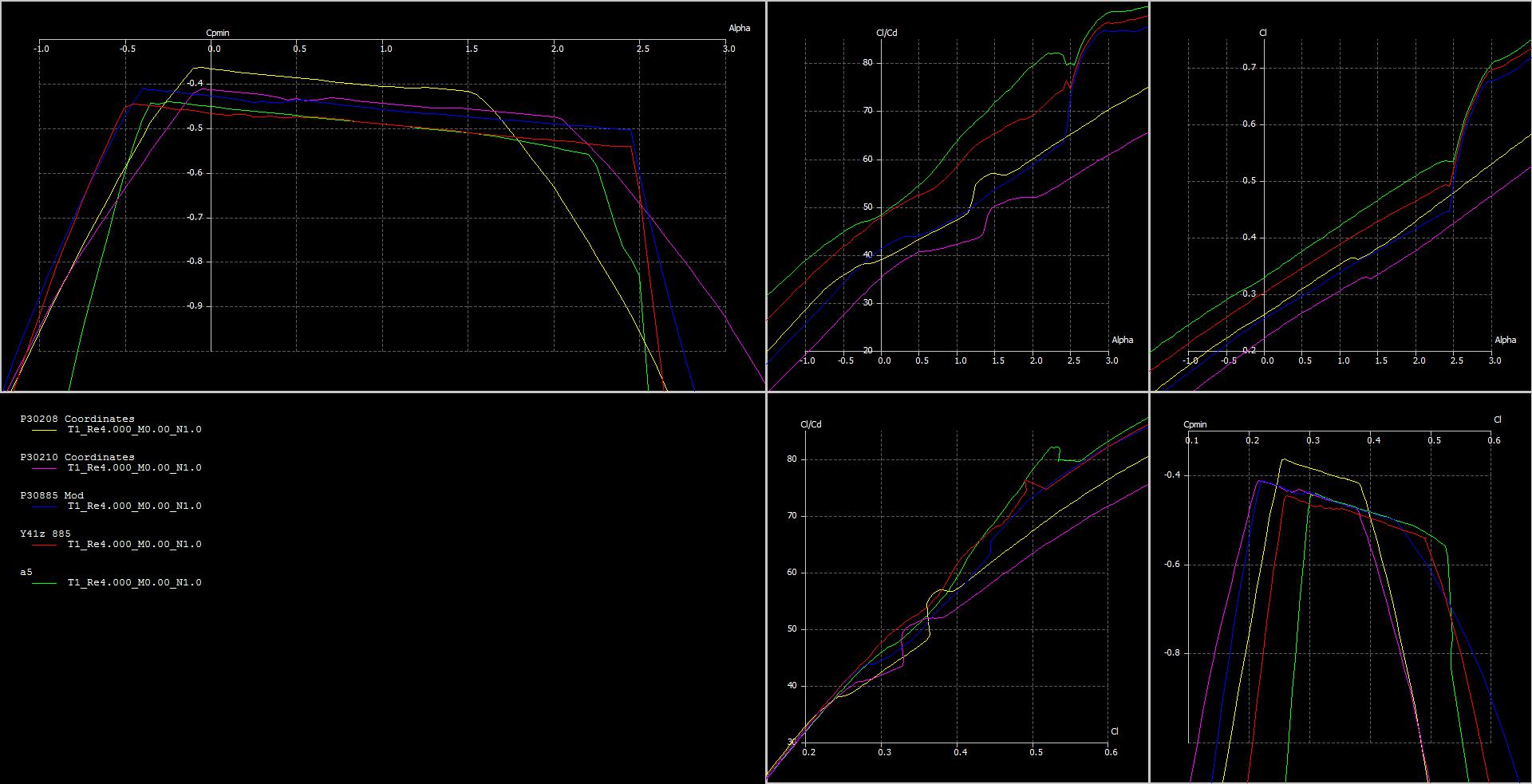Click the Alpha x-axis label in top-right graph
The image size is (1532, 784).
coord(1505,340)
